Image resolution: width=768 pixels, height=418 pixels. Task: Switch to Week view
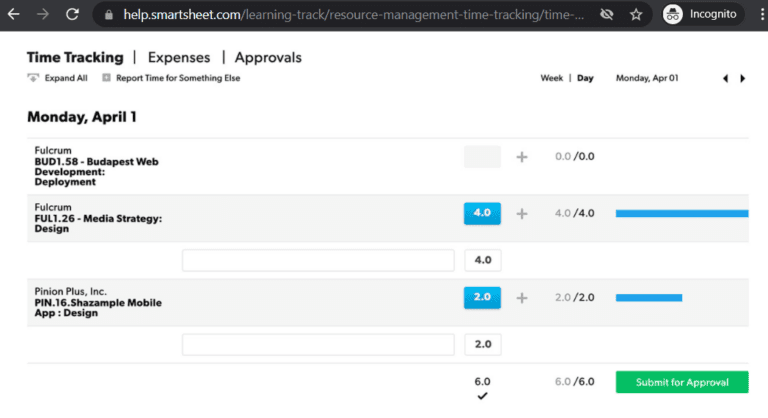552,78
